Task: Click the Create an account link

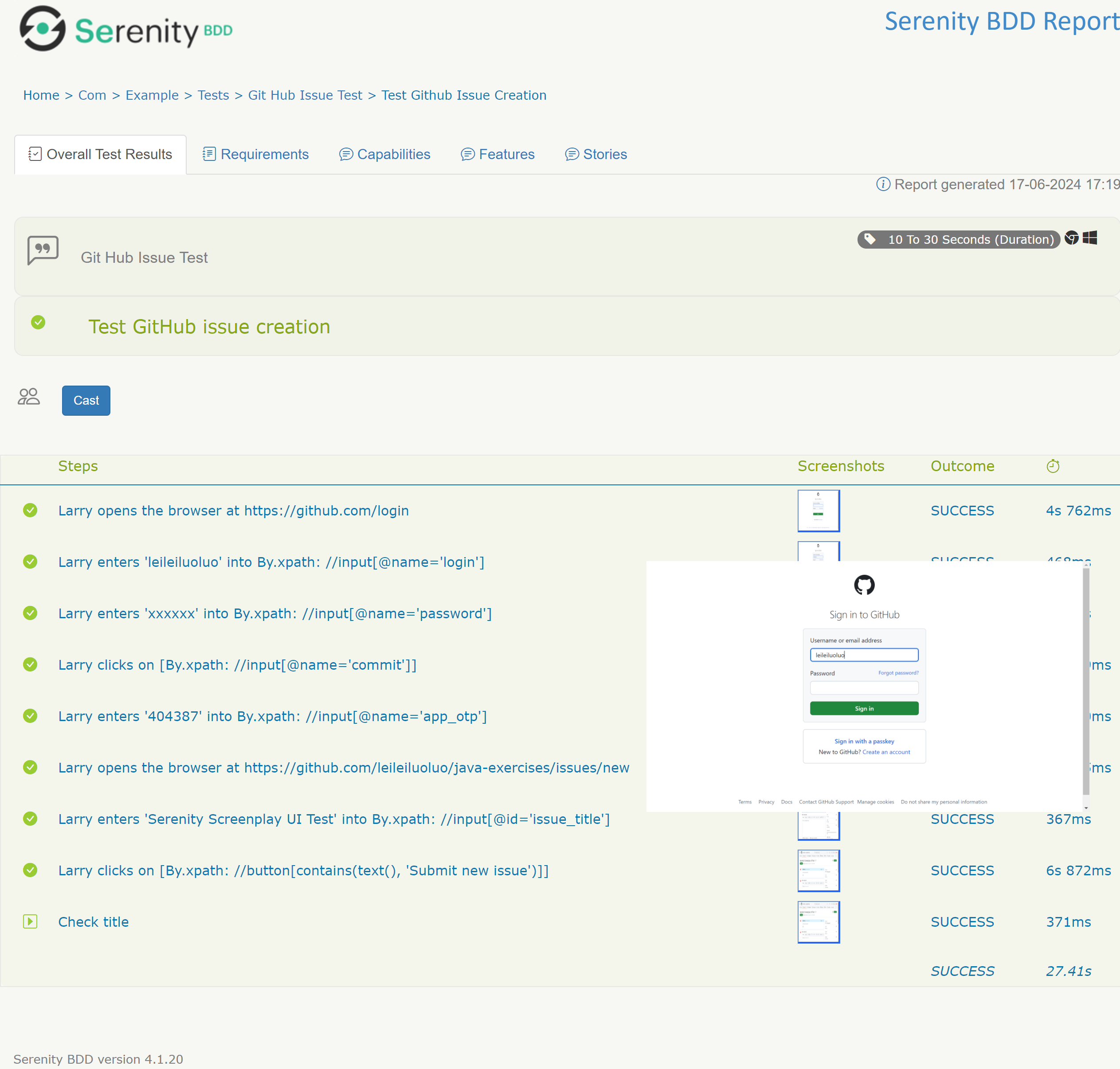Action: [886, 752]
